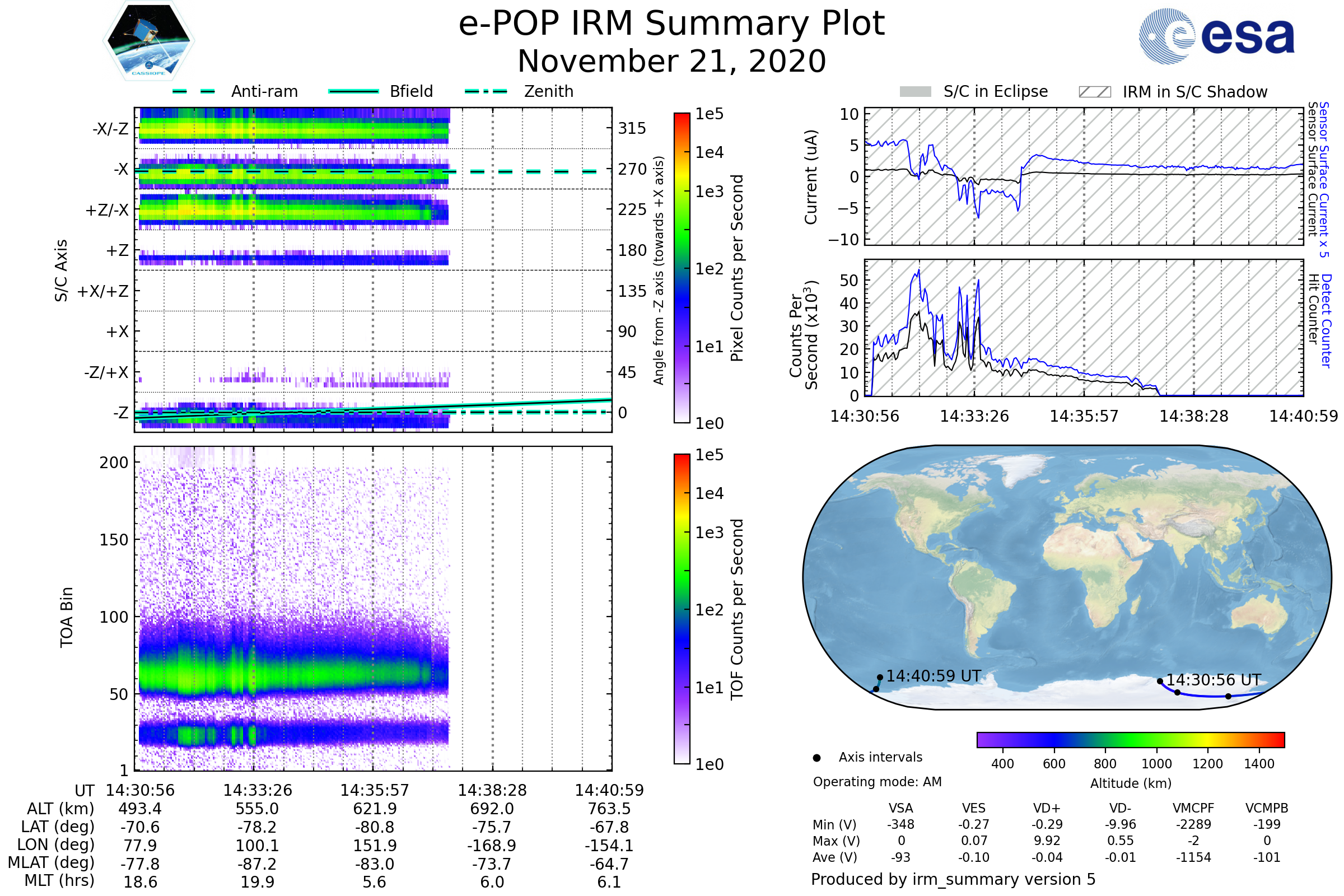Click the 14:40:59 UT label on the map
Image resolution: width=1344 pixels, height=896 pixels.
tap(933, 676)
